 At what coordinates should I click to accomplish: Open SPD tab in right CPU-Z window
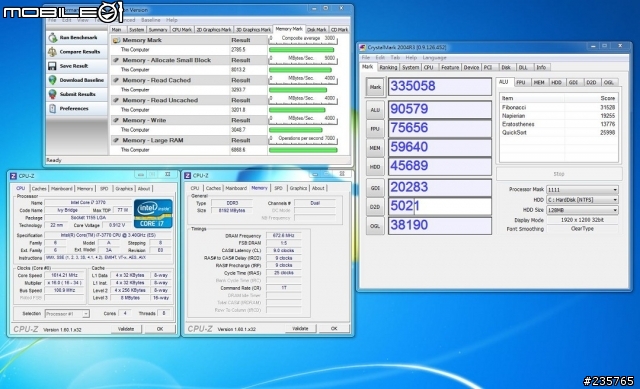[x=278, y=188]
